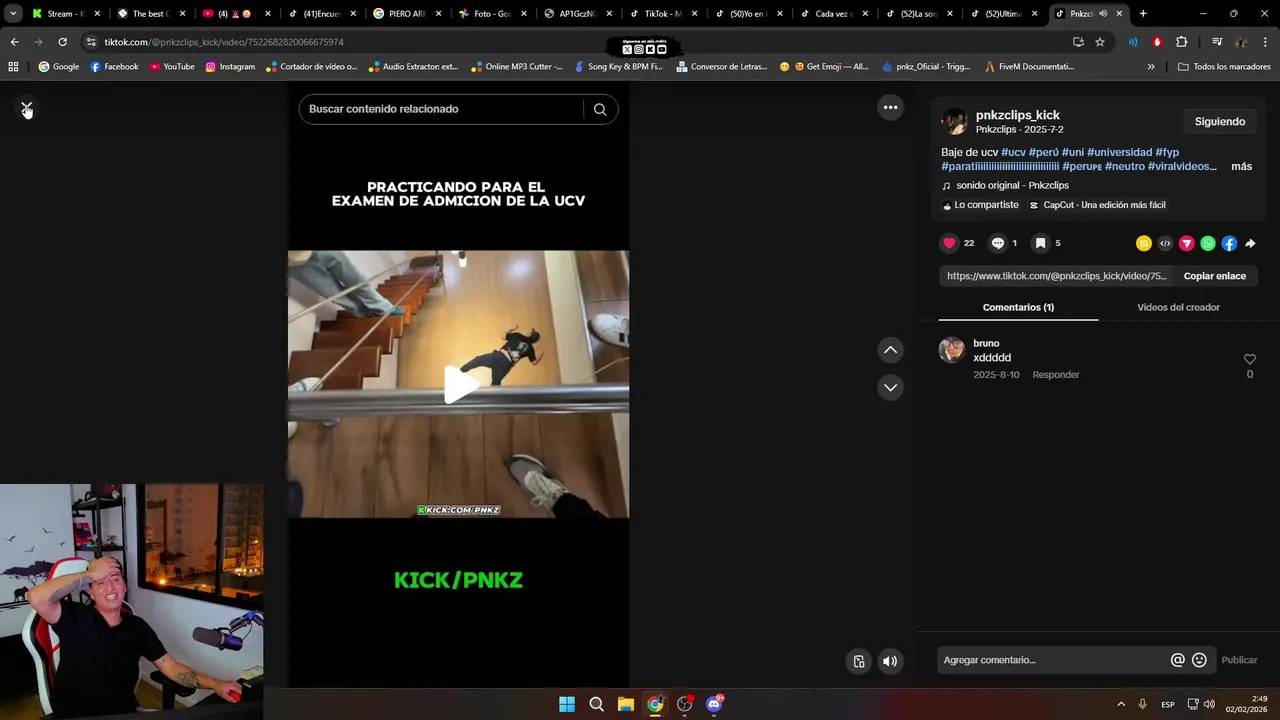Open the #universidad hashtag
The image size is (1280, 720).
1119,152
